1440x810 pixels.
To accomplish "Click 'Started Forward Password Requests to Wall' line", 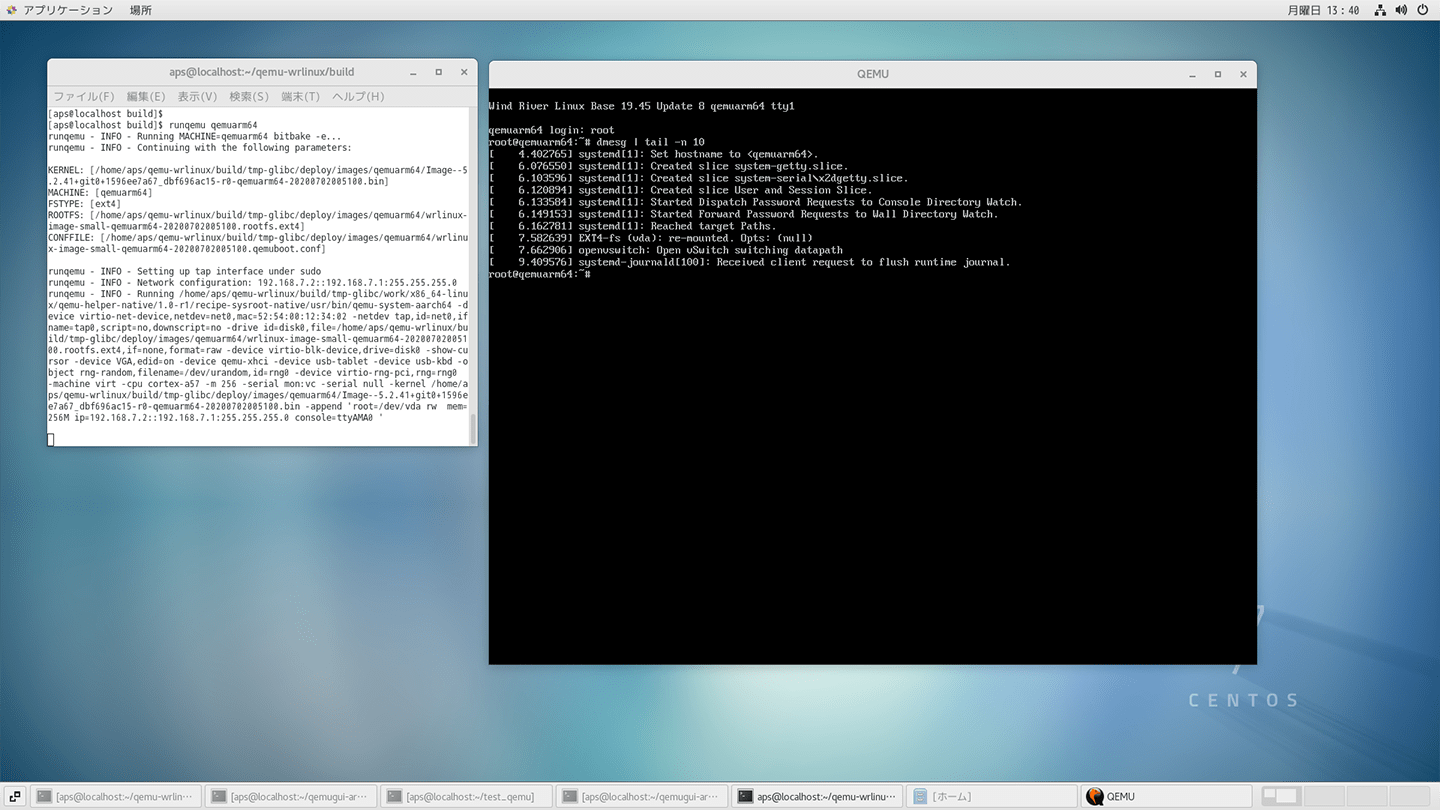I will pyautogui.click(x=744, y=214).
